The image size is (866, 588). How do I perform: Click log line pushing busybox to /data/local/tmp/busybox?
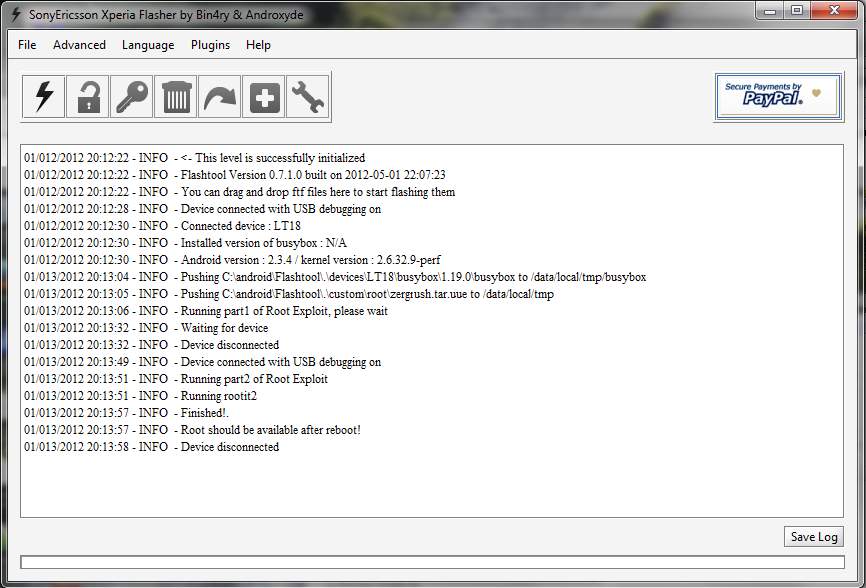[335, 277]
